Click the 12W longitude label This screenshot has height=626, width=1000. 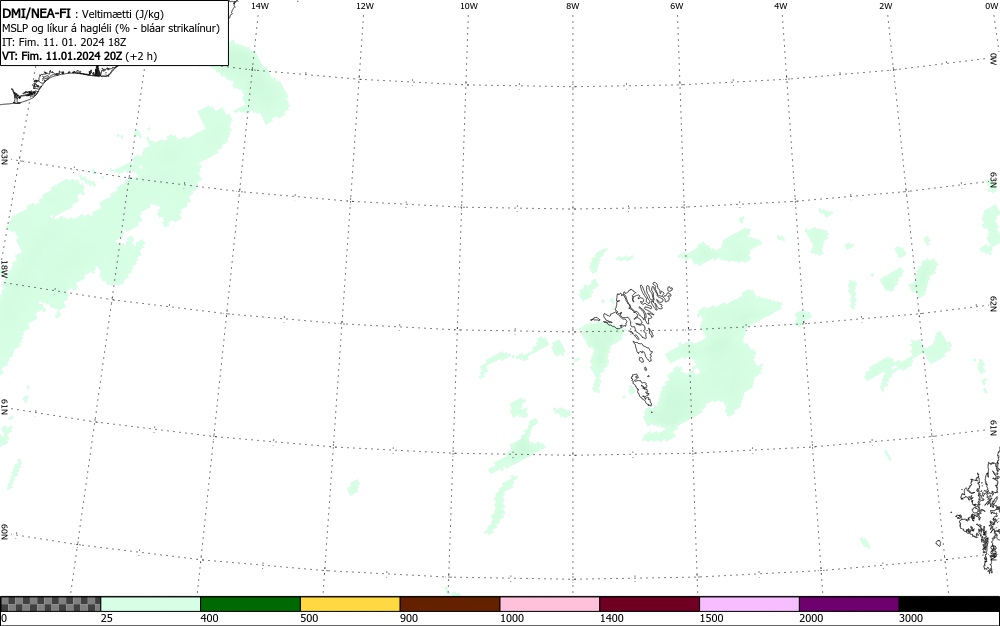pos(364,6)
